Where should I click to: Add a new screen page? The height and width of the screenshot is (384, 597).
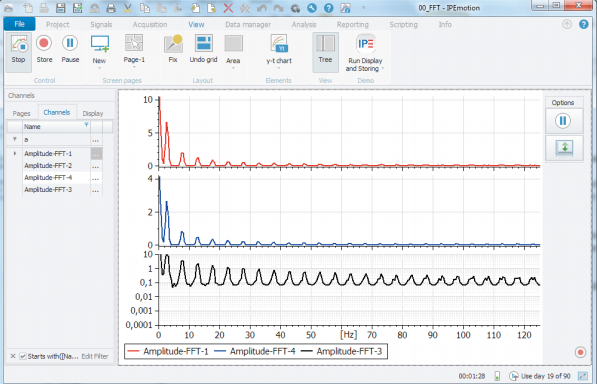(100, 44)
